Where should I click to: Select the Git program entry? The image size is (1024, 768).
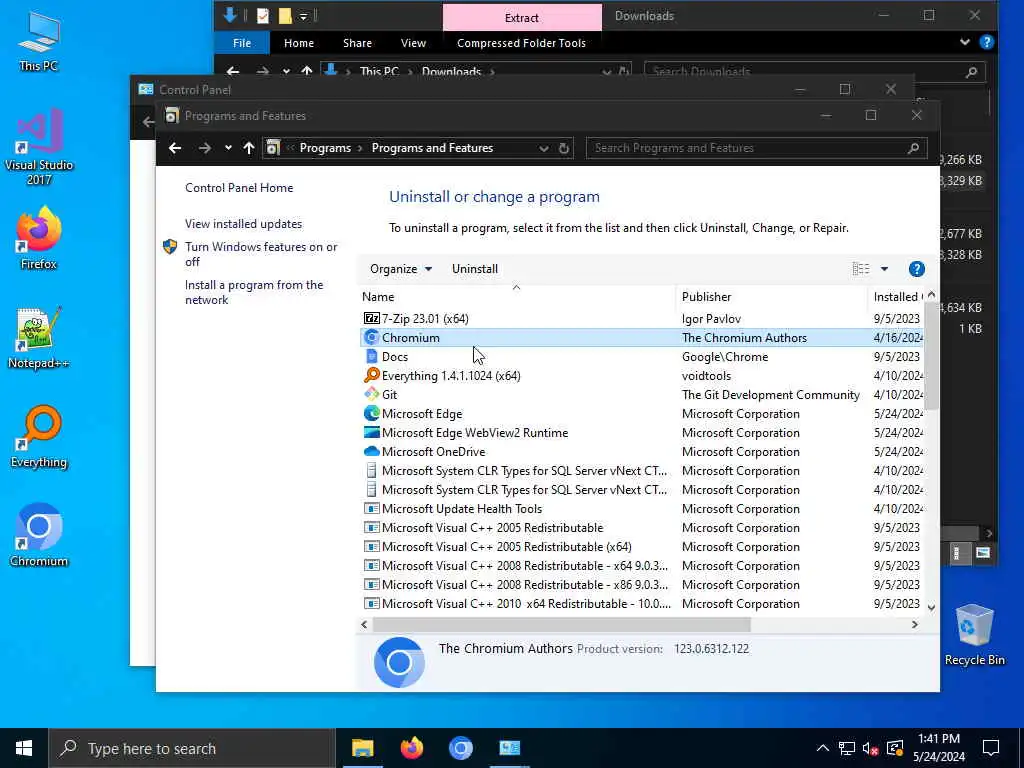pos(642,394)
